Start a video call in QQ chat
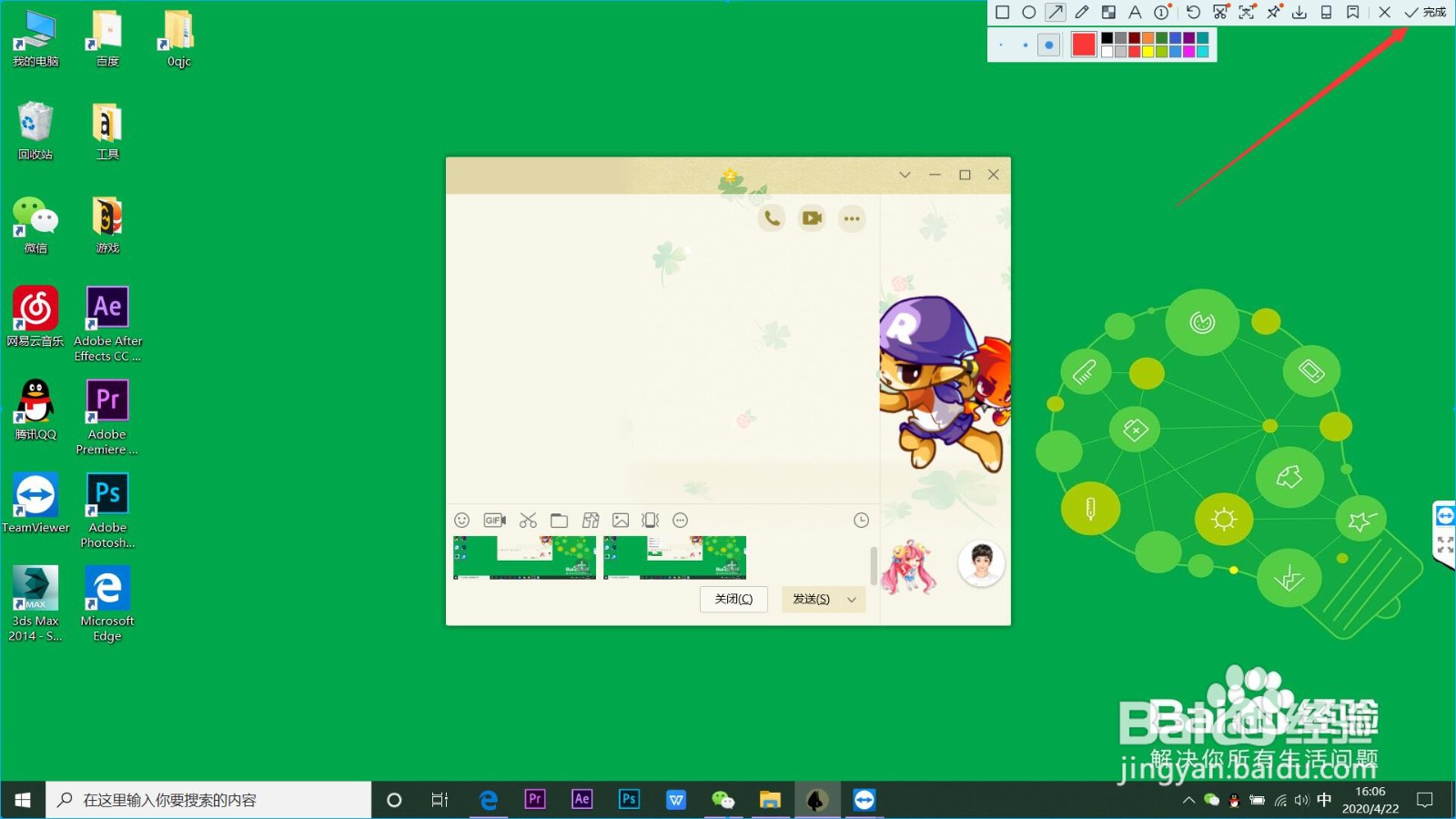Viewport: 1456px width, 819px height. click(x=812, y=218)
